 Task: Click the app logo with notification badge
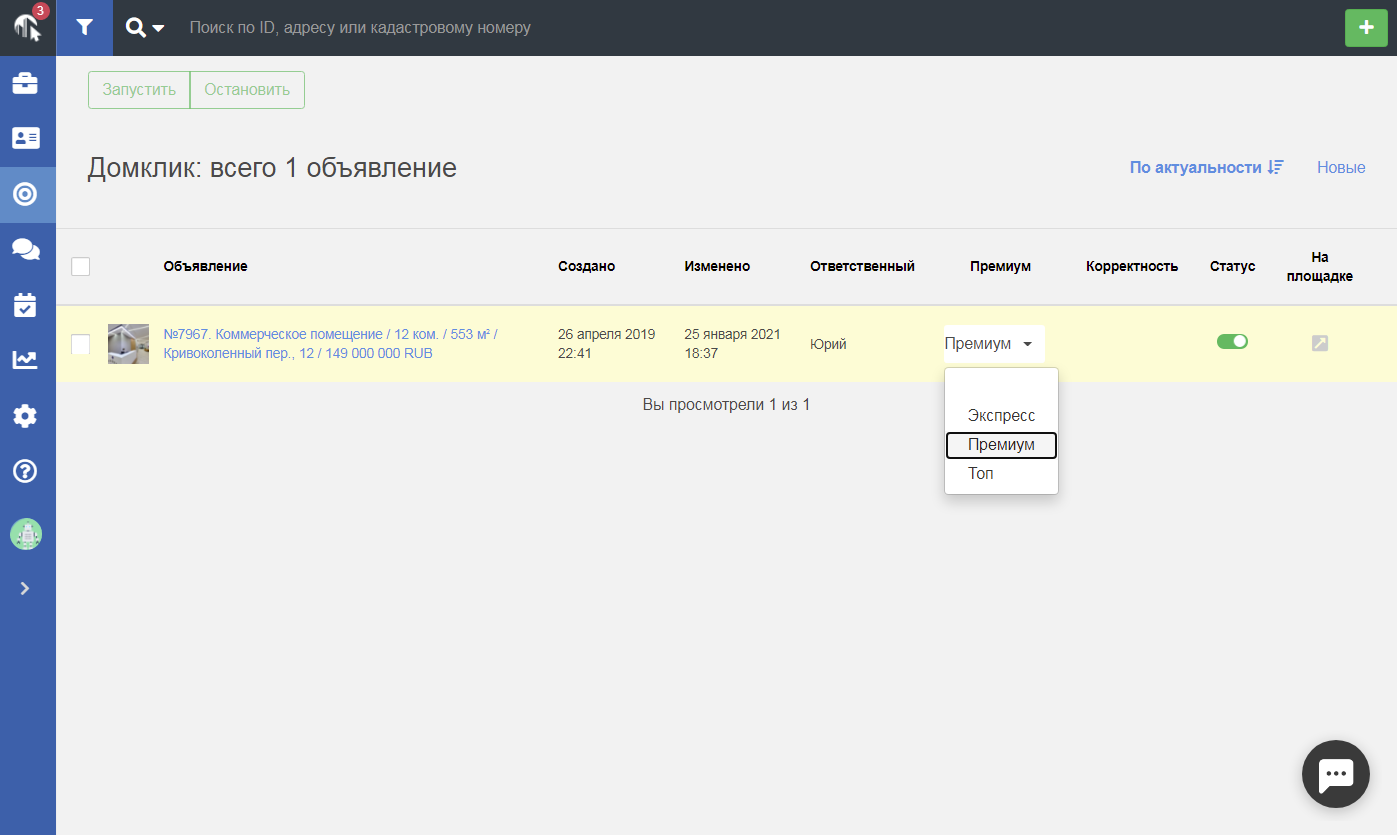coord(27,26)
